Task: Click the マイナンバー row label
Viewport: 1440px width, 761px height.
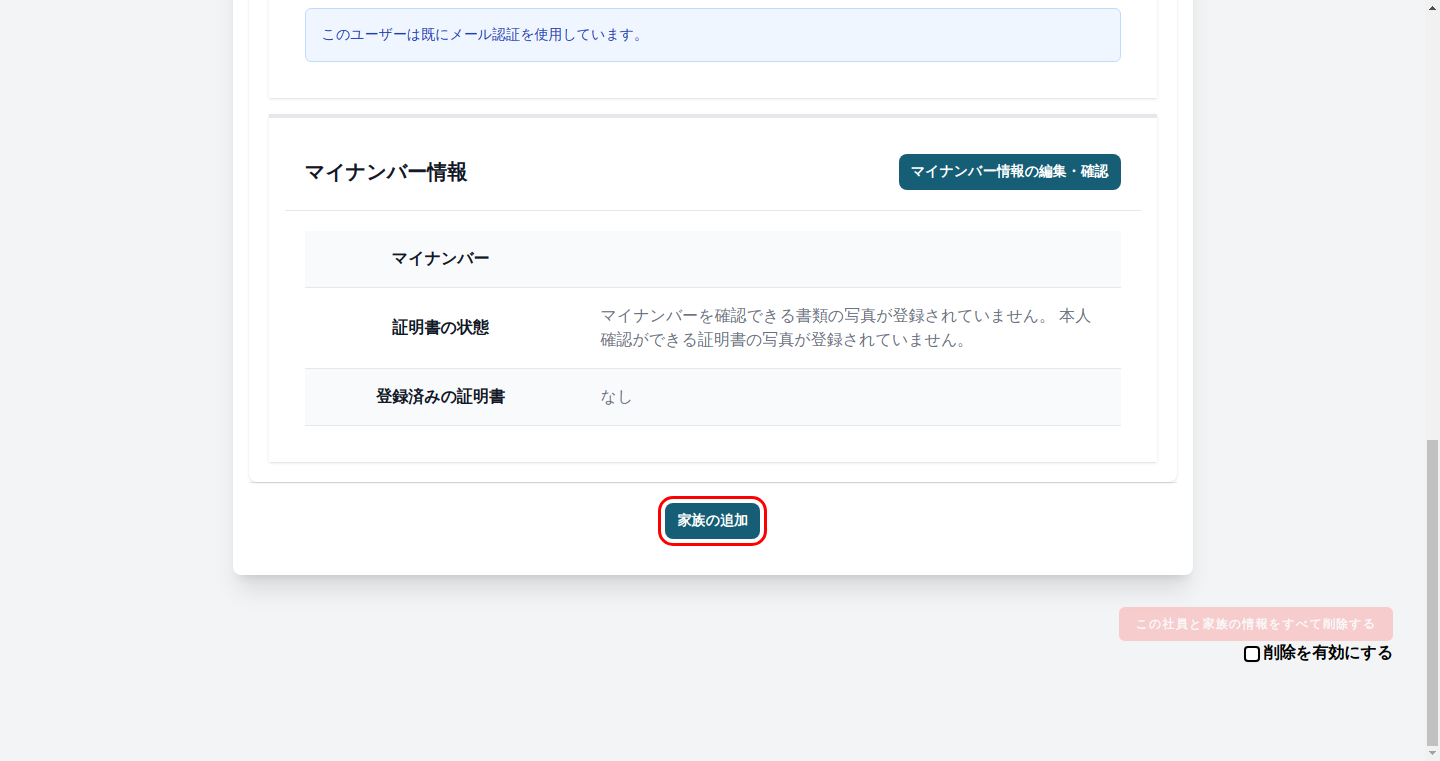Action: pos(440,259)
